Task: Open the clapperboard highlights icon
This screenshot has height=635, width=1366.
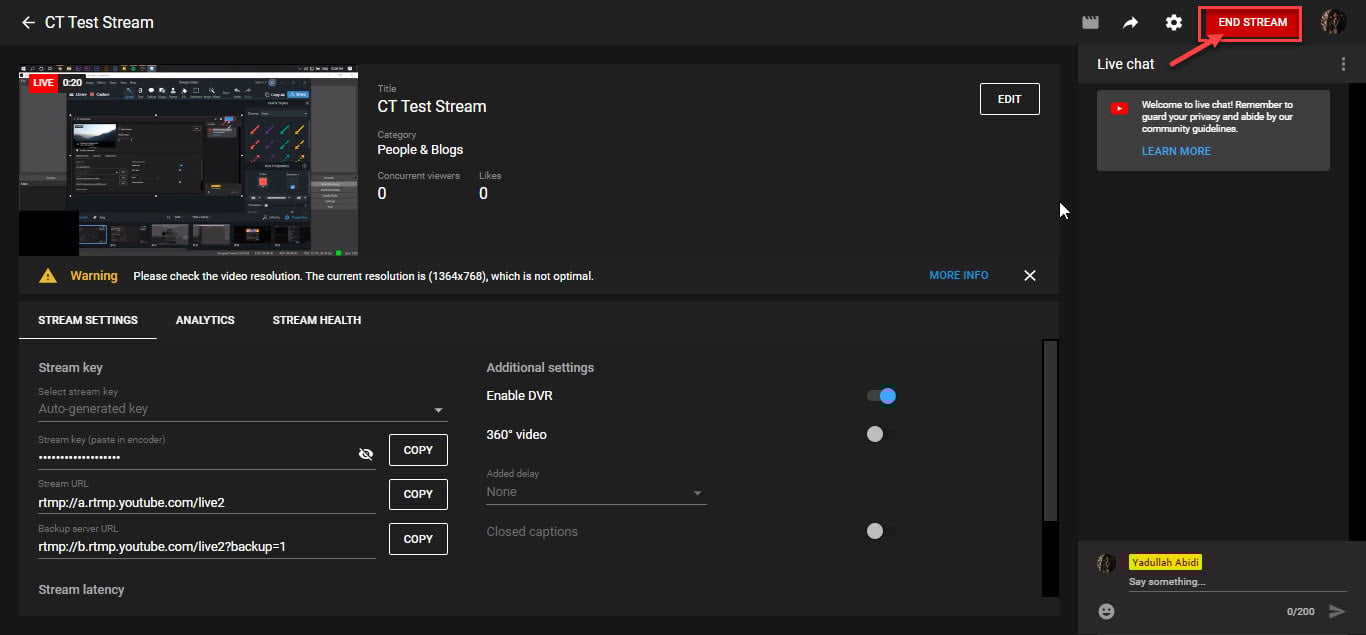Action: (1091, 22)
